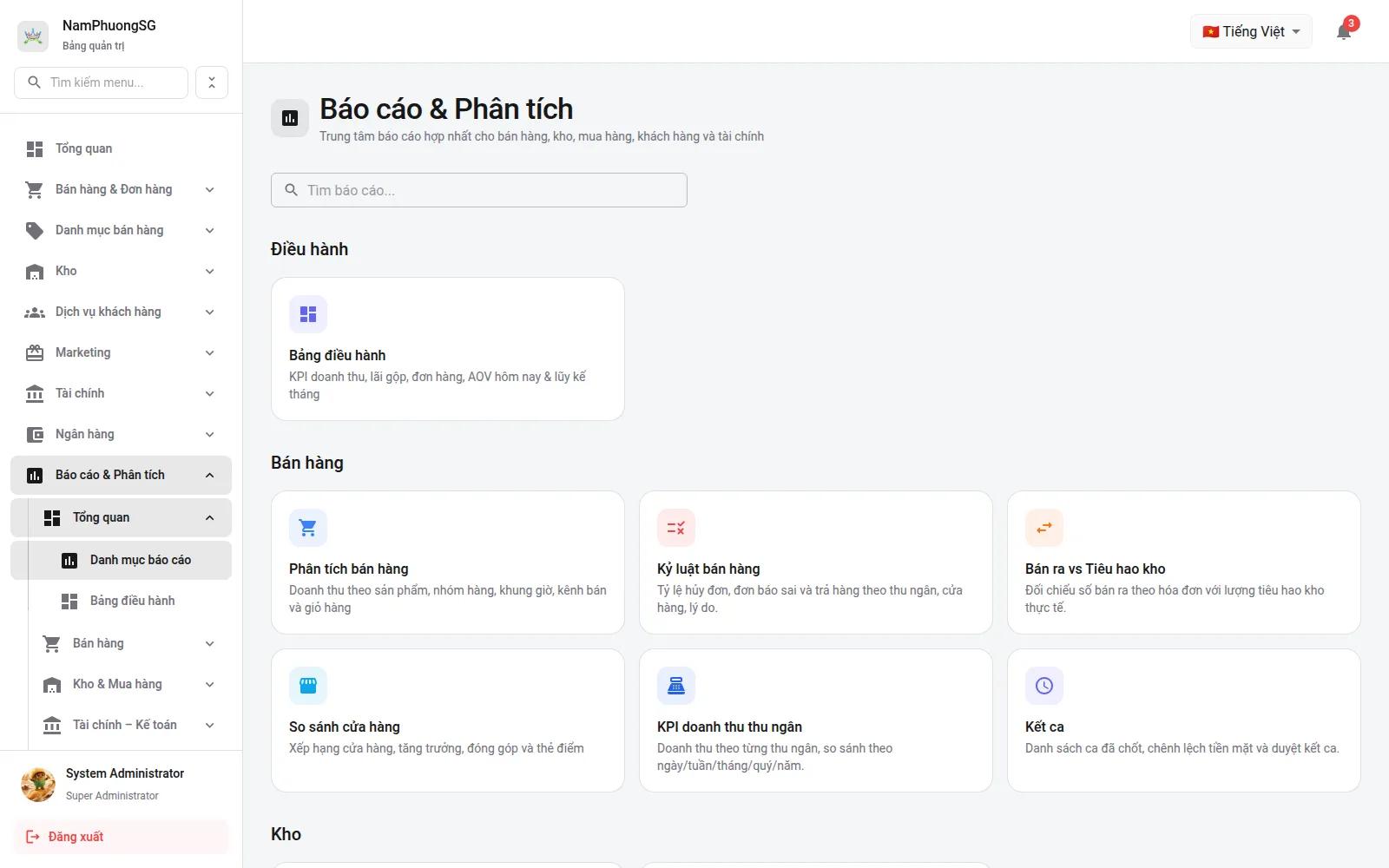Open the Kỷ luật bán hàng report card
This screenshot has height=868, width=1389.
816,562
